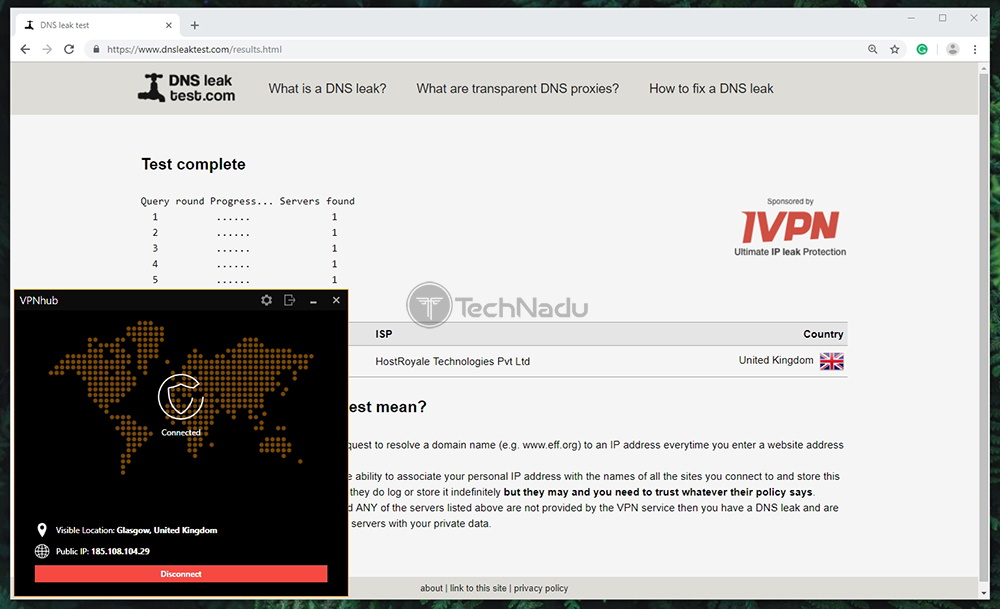Open 'How to fix a DNS leak' page
Screen dimensions: 1000x609
(711, 89)
